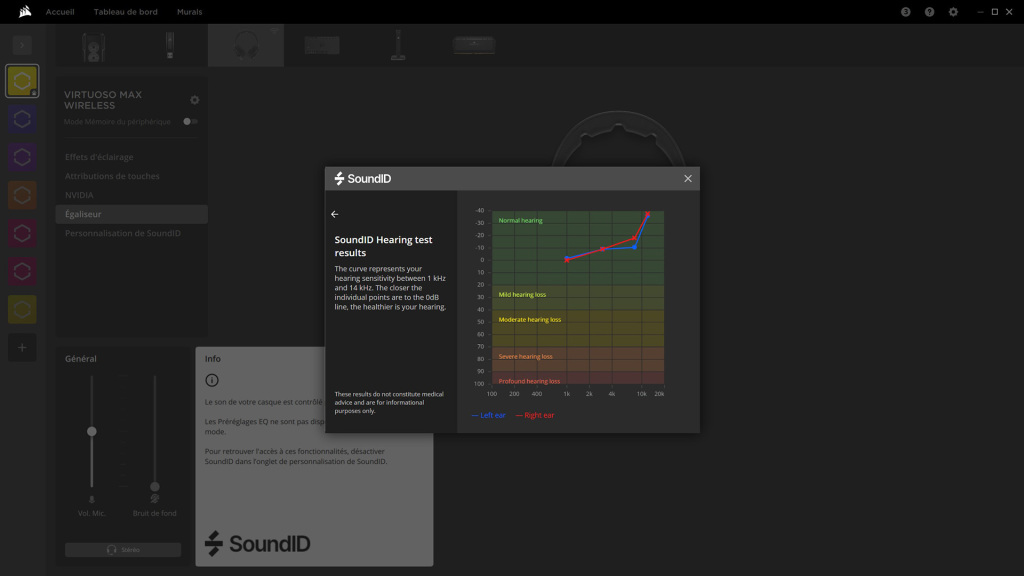
Task: Click the VIRTUOSO MAX WIRELESS device title
Action: tap(103, 100)
